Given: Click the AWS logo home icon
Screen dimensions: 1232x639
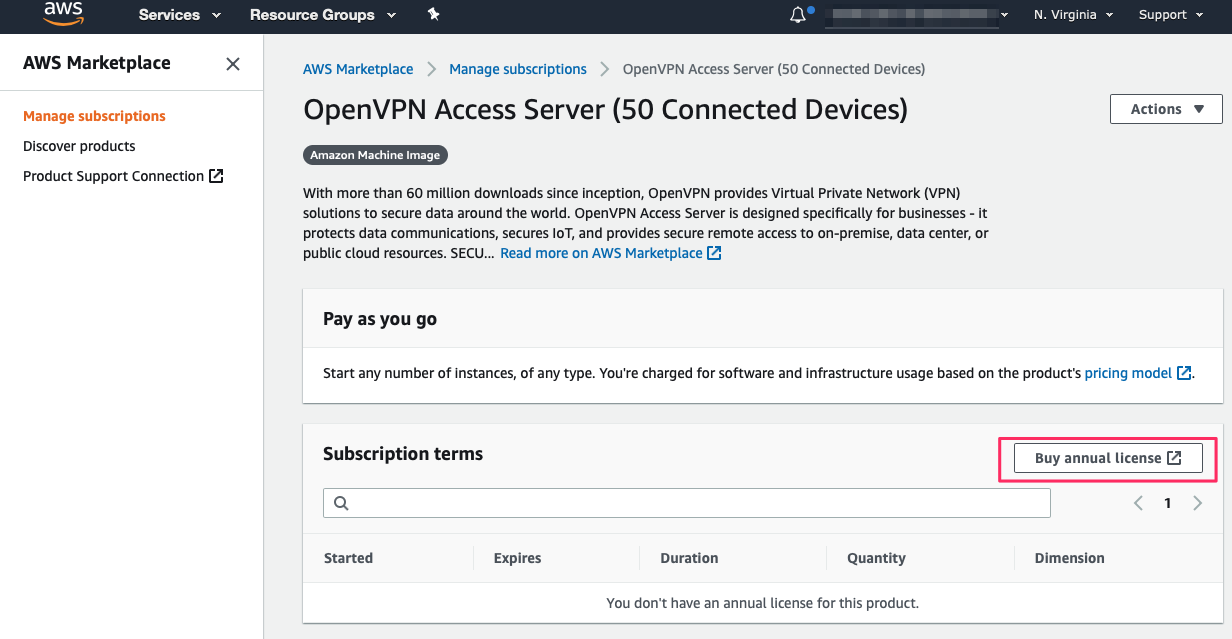Looking at the screenshot, I should (63, 14).
